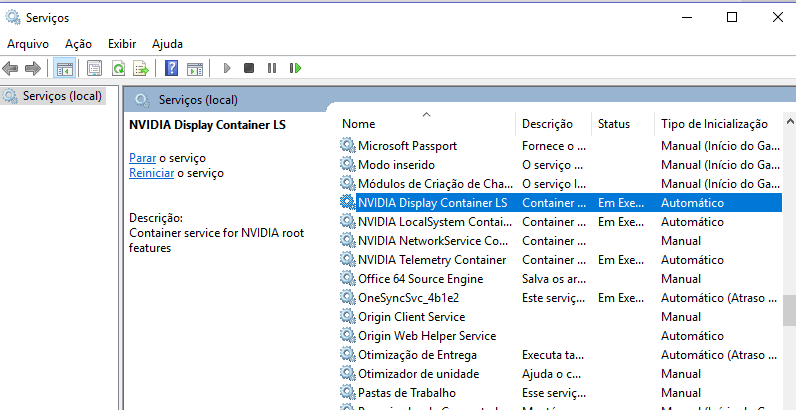Screen dimensions: 796x410
Task: Click the gear icon beside NVIDIA Display Container LS
Action: 347,202
